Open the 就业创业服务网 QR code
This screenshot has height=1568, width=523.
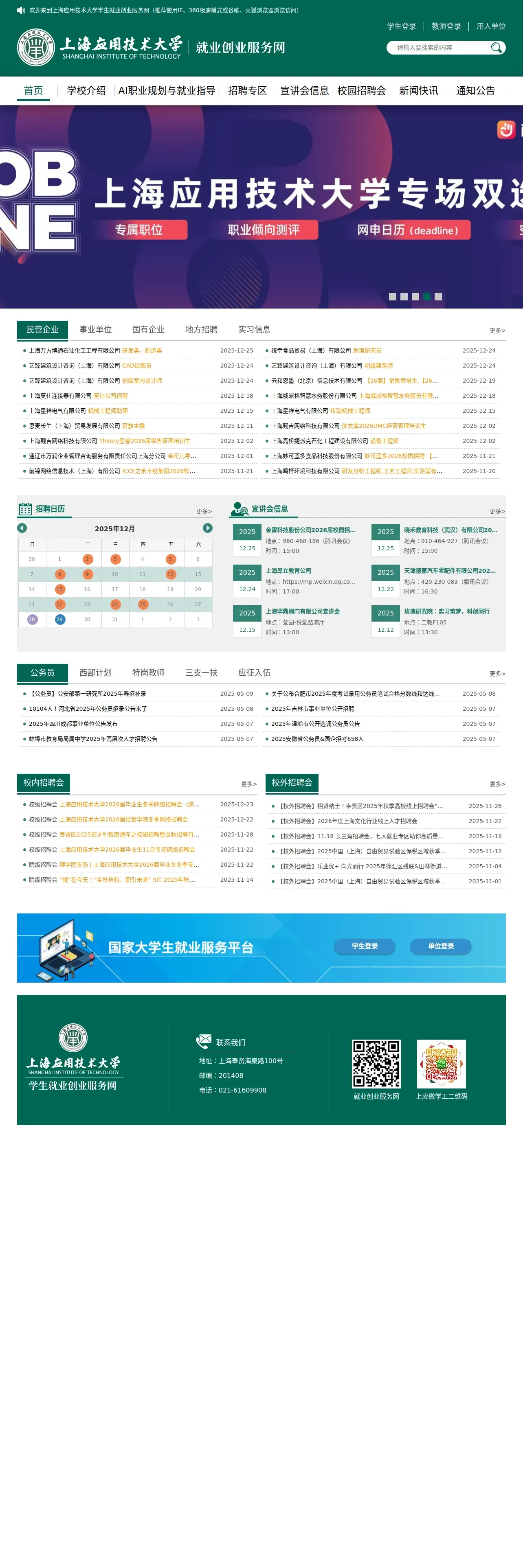coord(376,1064)
